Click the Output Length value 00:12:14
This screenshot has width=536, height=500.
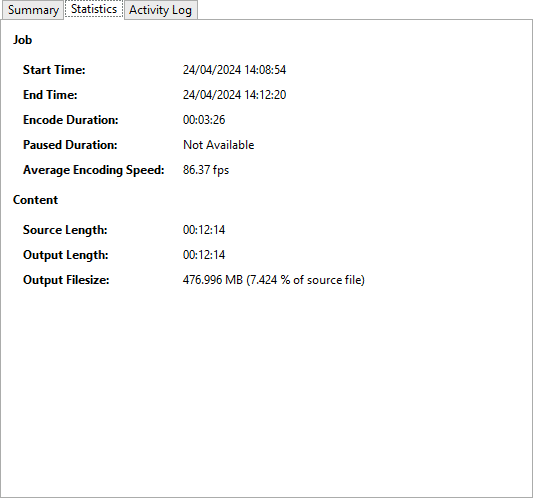tap(204, 255)
